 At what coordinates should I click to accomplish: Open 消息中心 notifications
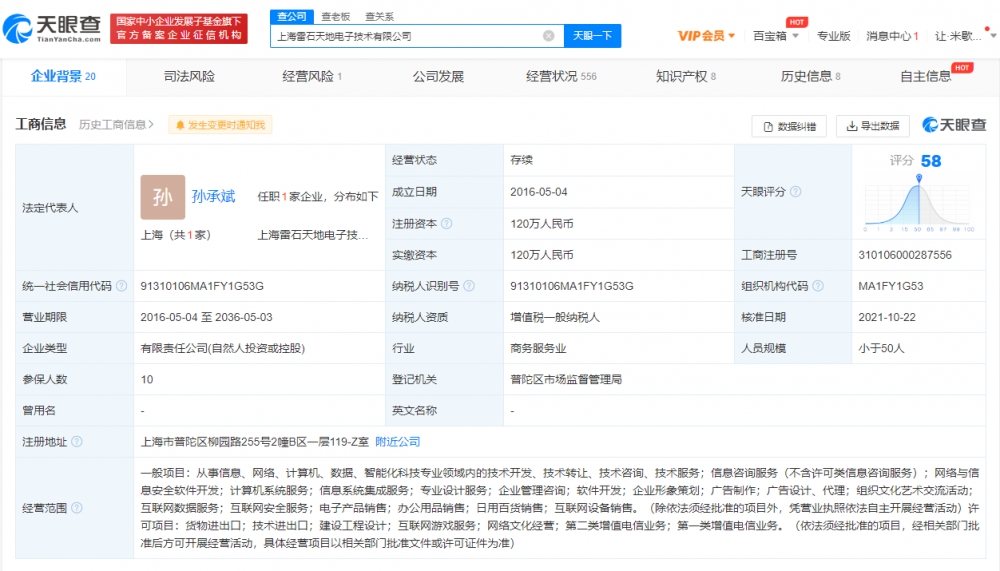tap(892, 36)
